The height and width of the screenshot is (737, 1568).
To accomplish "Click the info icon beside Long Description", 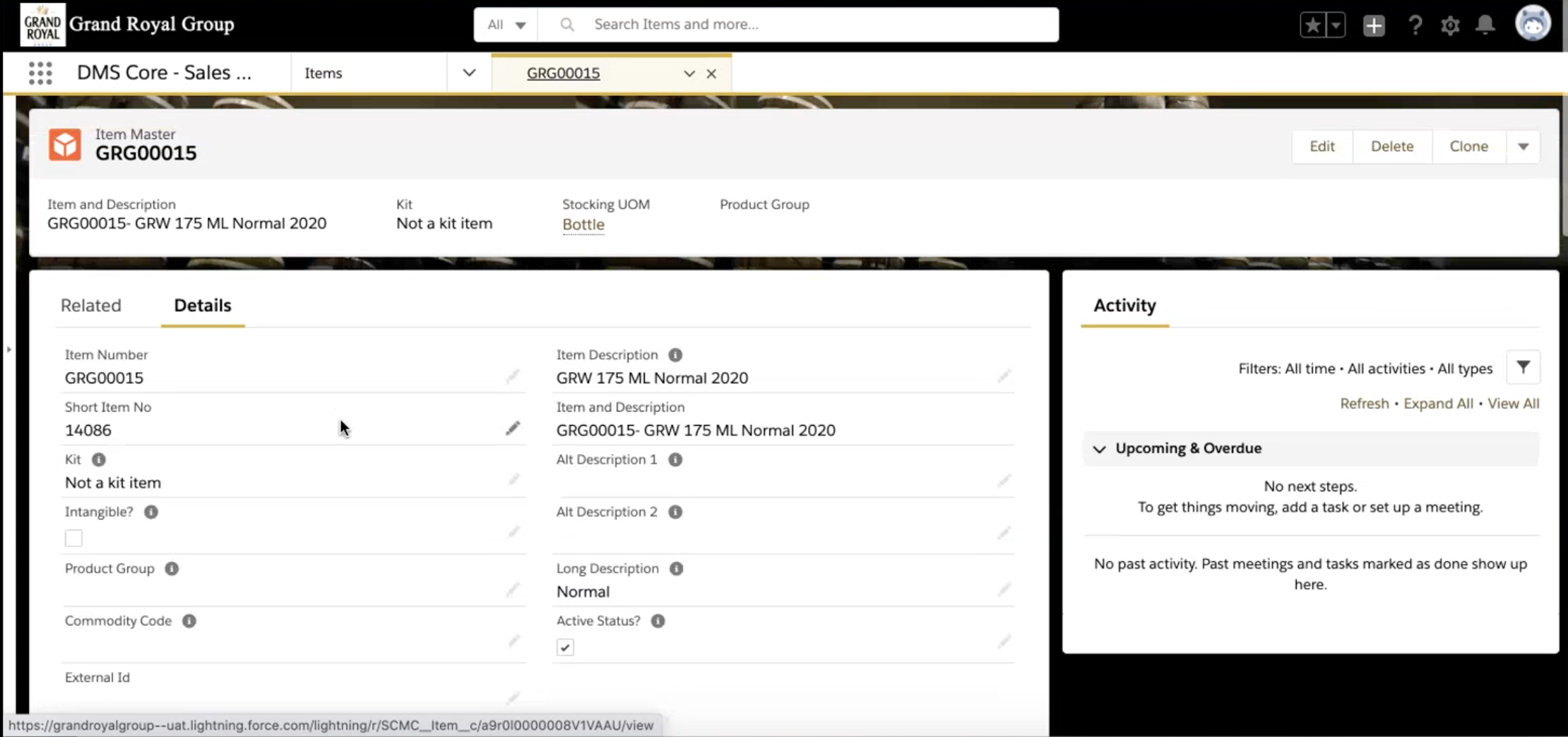I will click(x=676, y=568).
